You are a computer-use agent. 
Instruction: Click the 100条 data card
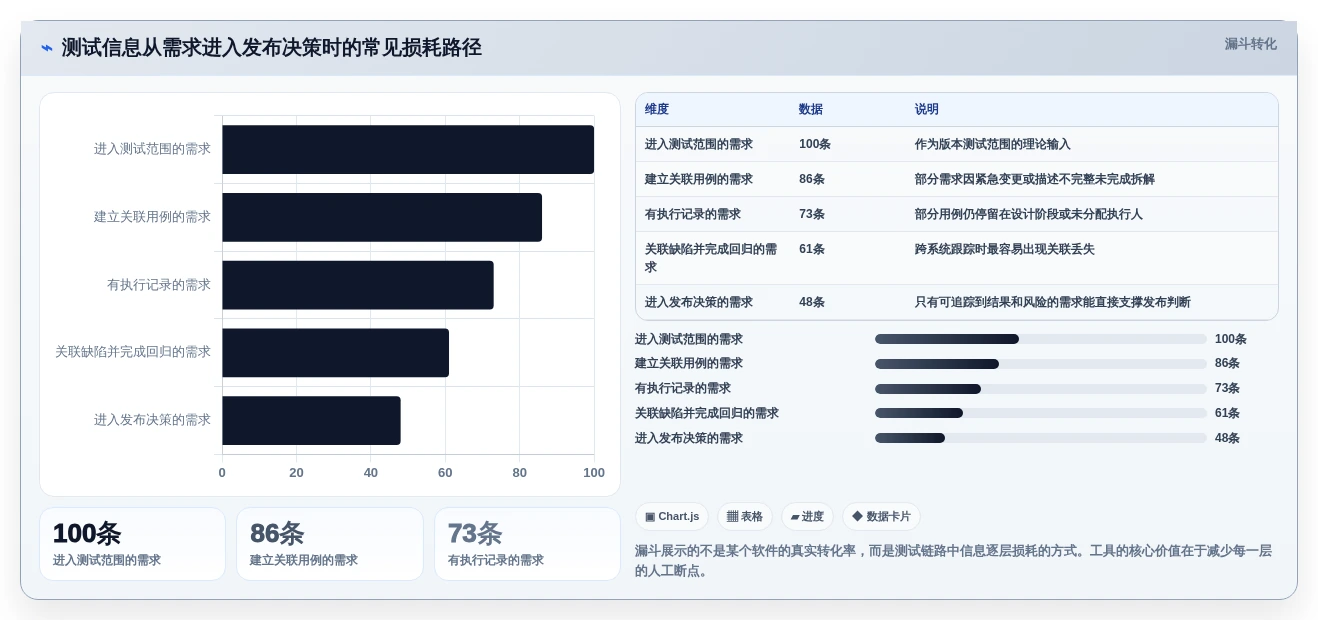(132, 544)
